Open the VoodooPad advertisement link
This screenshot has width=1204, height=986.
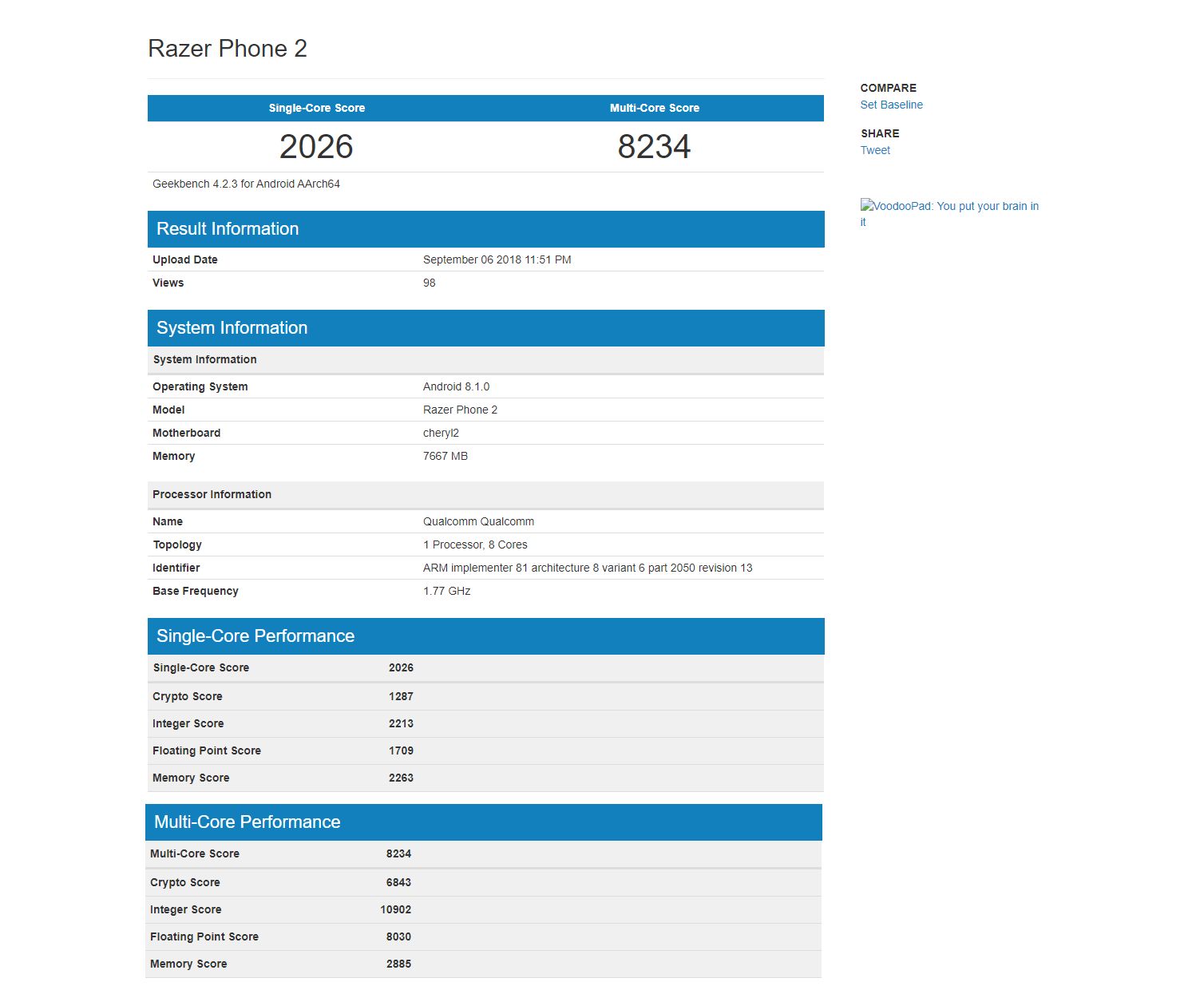[949, 214]
